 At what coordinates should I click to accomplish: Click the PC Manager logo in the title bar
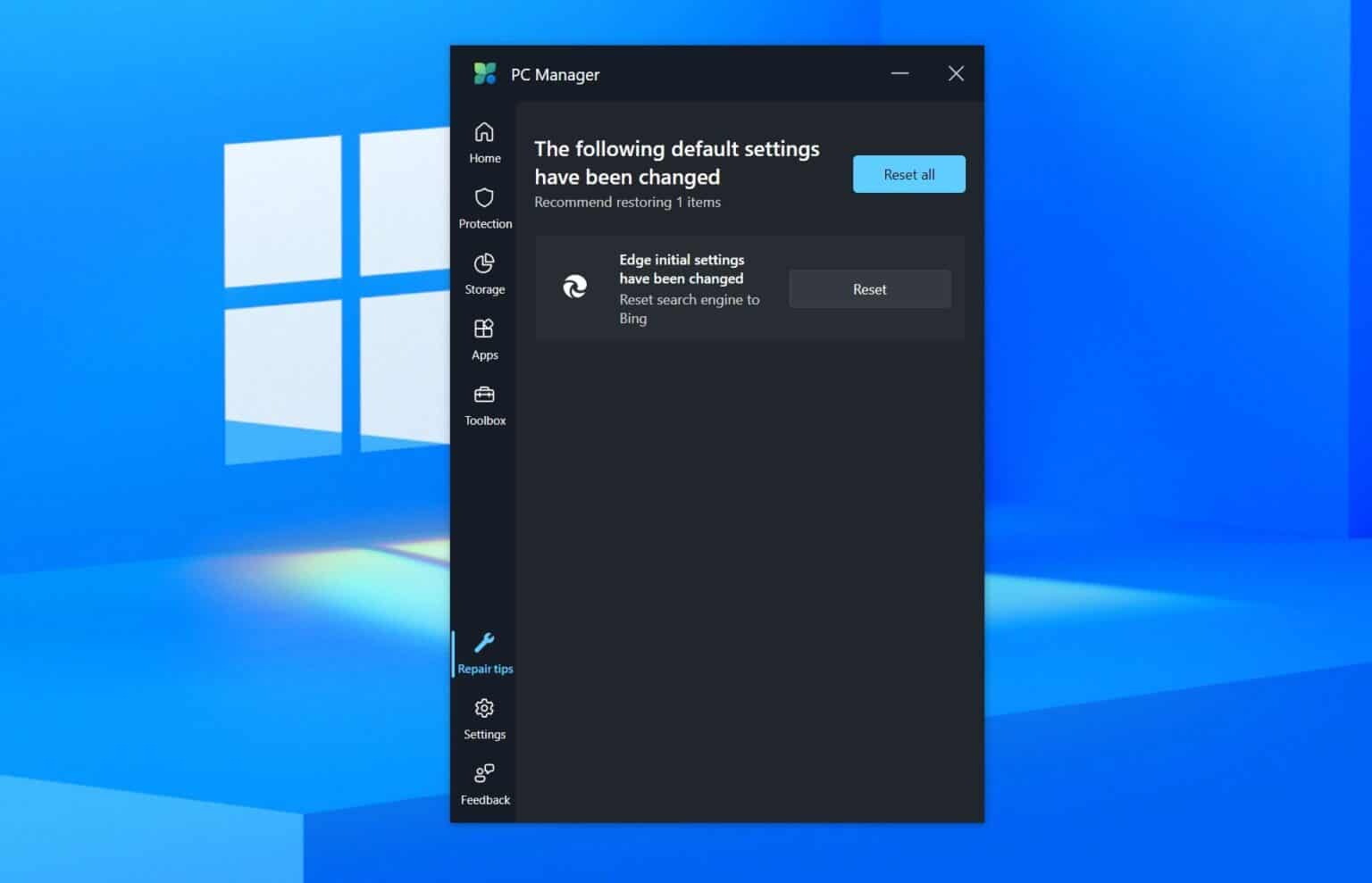tap(486, 73)
